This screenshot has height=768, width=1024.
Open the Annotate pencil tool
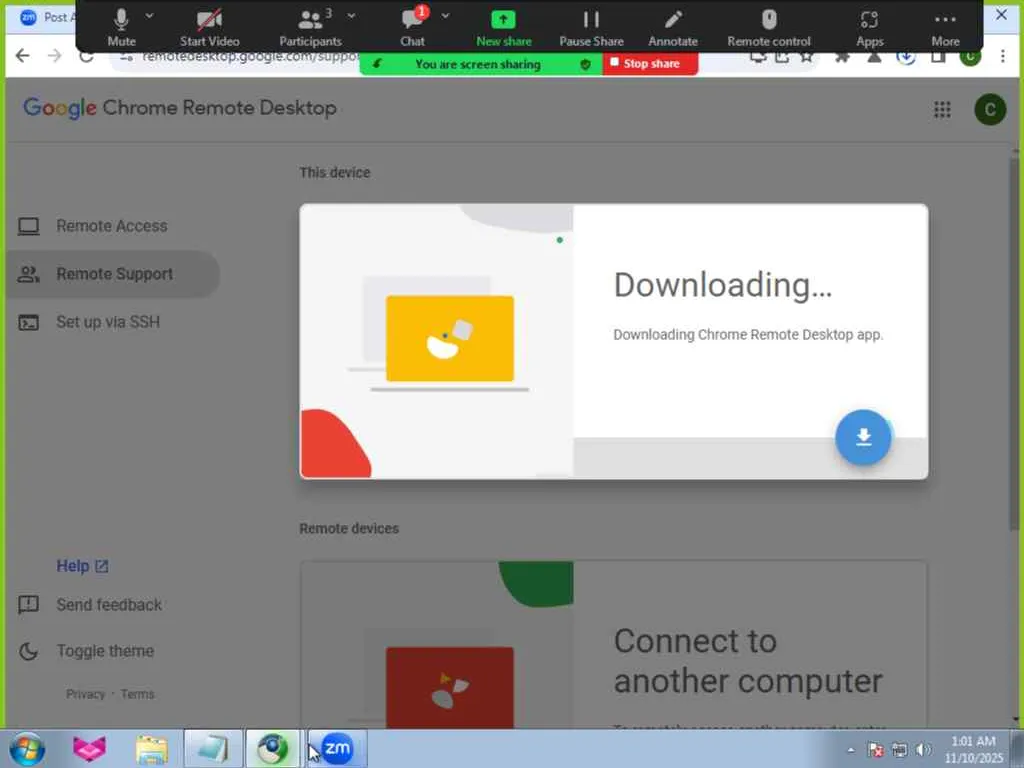click(673, 27)
